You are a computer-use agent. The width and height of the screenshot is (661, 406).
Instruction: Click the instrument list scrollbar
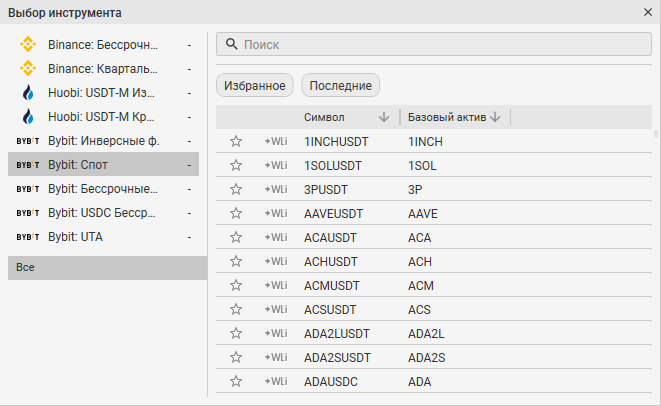click(656, 134)
